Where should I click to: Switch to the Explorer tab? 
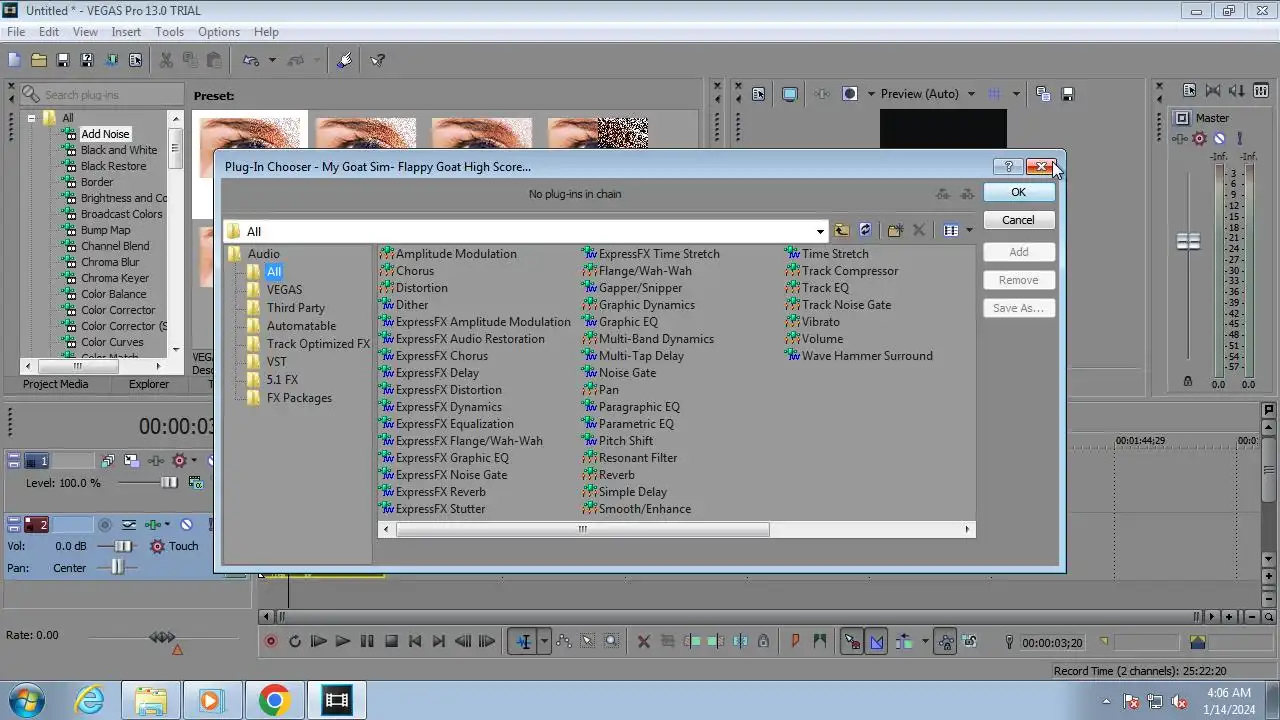point(149,384)
